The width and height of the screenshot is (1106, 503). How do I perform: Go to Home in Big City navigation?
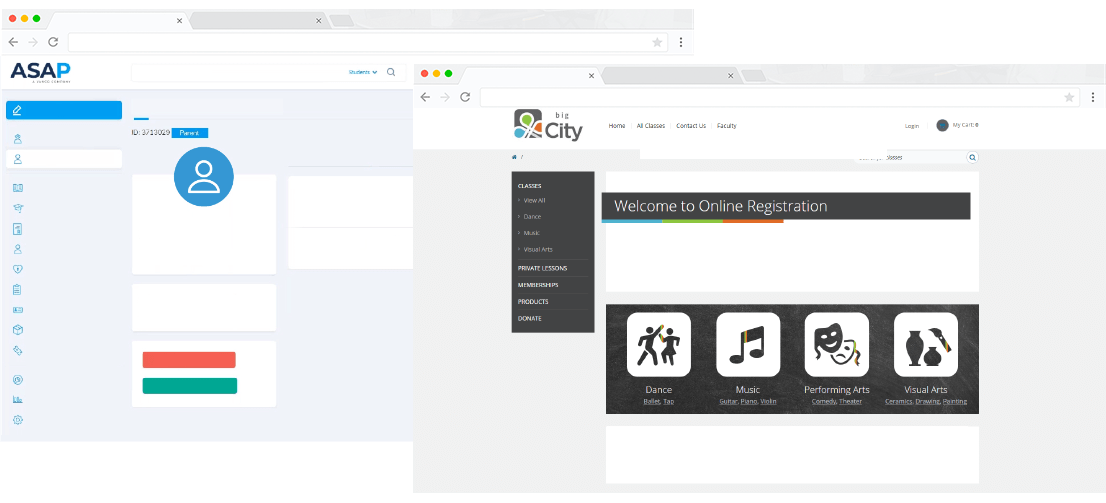point(616,126)
